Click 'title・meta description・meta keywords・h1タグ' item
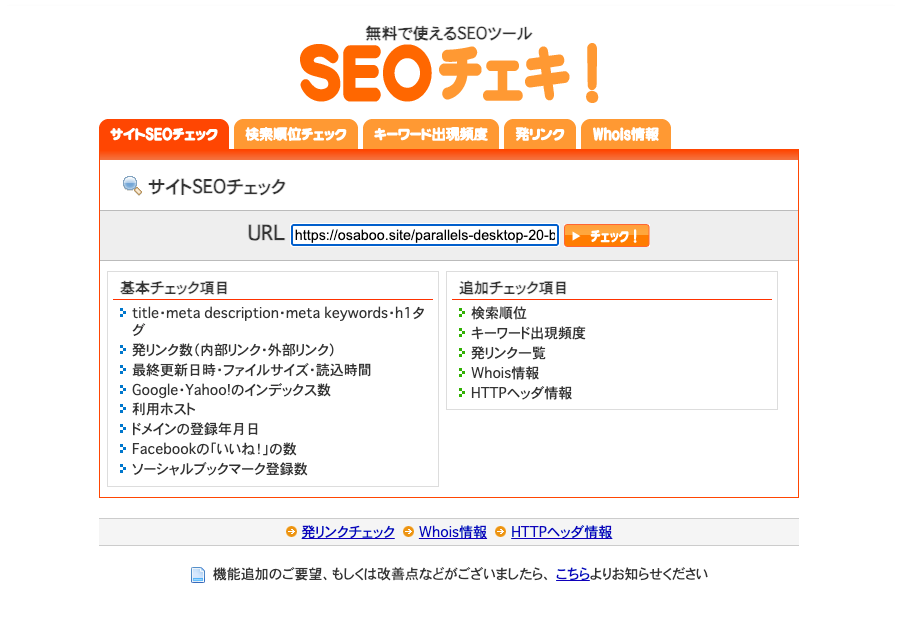900x620 pixels. pos(278,321)
